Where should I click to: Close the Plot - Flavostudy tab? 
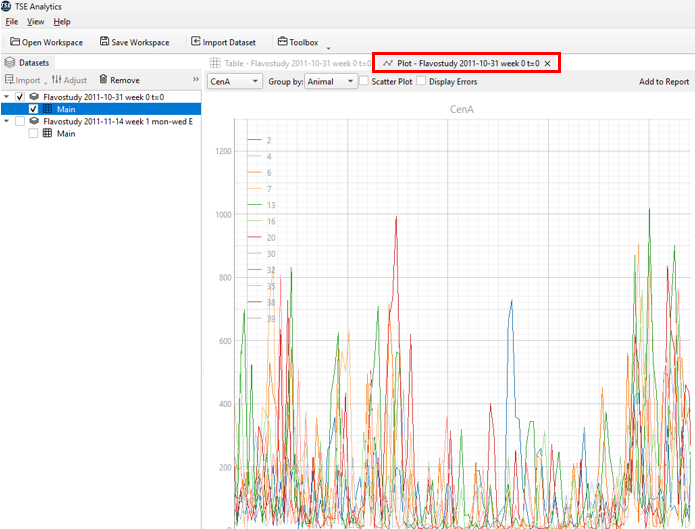tap(547, 63)
